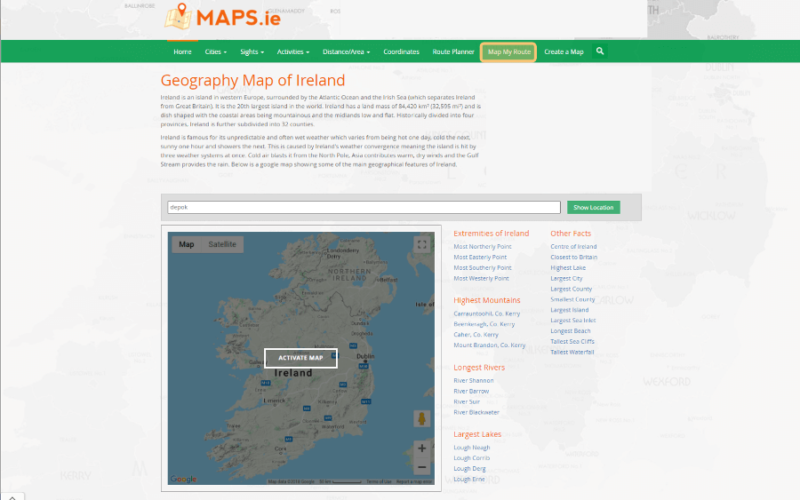
Task: Select the Street View pegman icon
Action: pos(422,419)
